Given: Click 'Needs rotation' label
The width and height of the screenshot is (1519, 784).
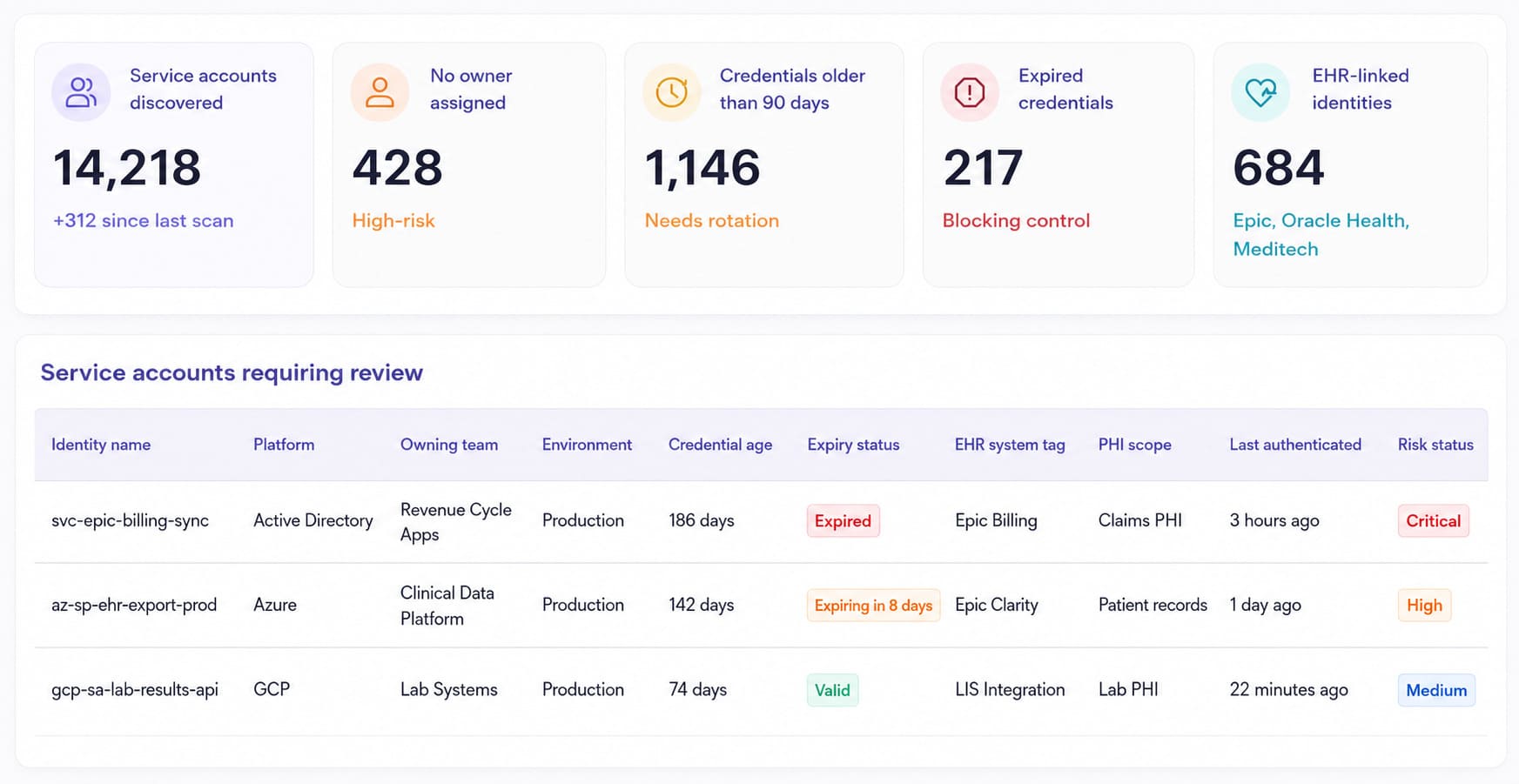Looking at the screenshot, I should [712, 221].
